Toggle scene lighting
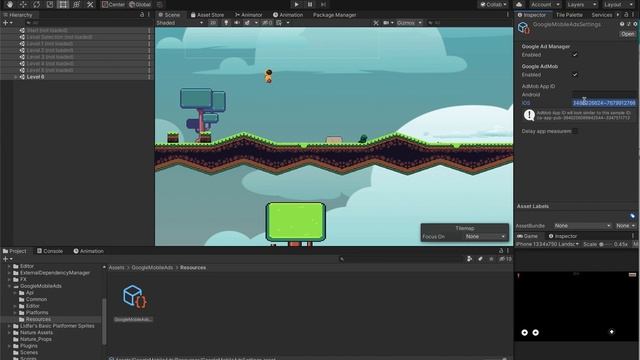640x360 pixels. coord(226,23)
